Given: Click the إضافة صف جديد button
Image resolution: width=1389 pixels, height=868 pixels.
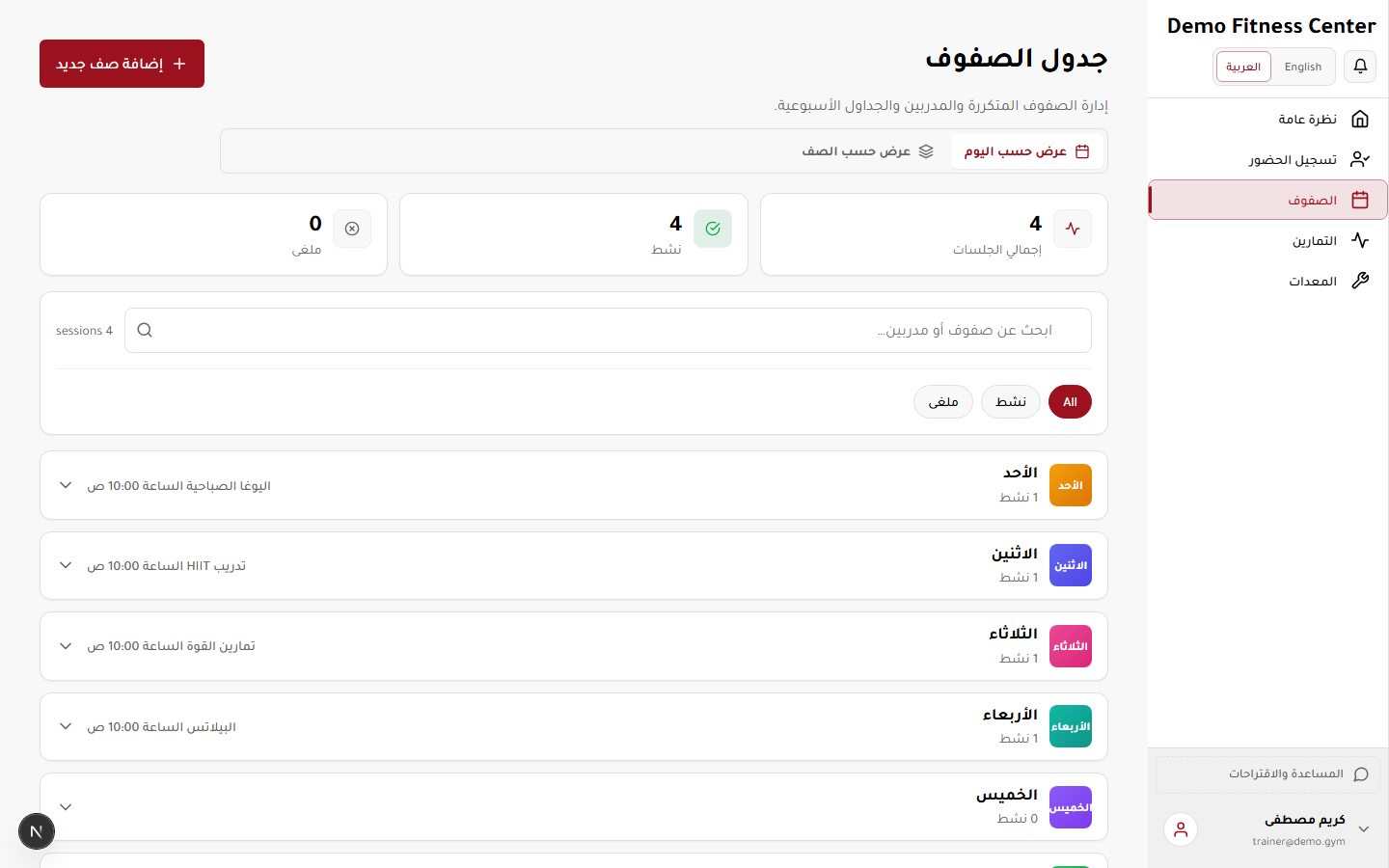Looking at the screenshot, I should pyautogui.click(x=122, y=64).
